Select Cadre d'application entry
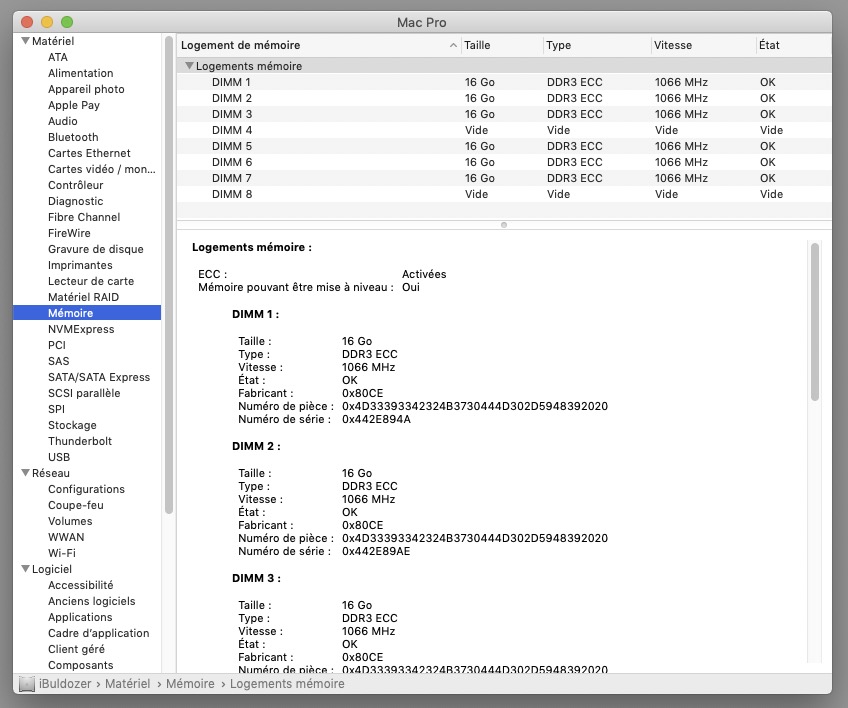Viewport: 848px width, 708px height. (98, 633)
